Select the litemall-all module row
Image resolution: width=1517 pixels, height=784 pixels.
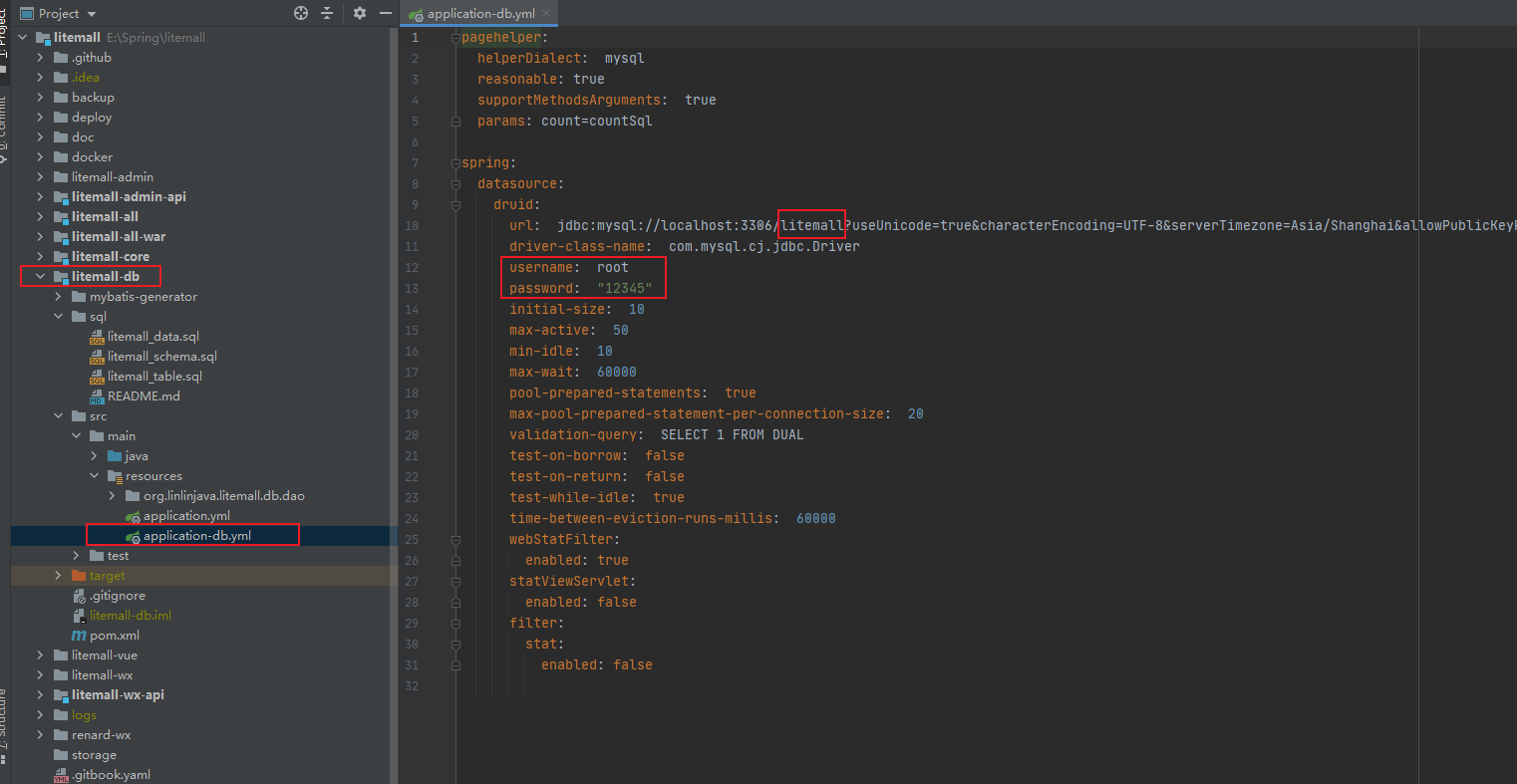204,217
